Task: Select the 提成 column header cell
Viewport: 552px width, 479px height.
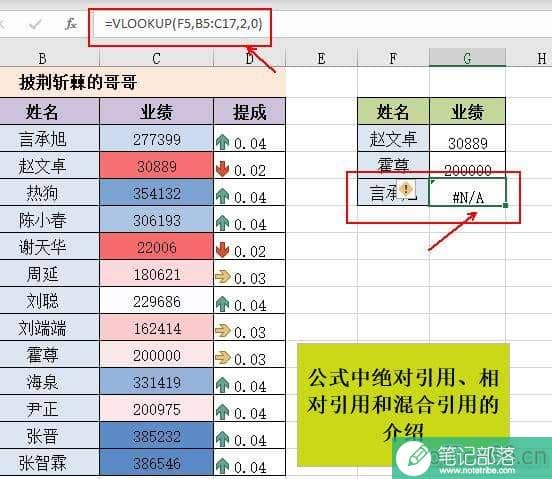Action: point(249,112)
